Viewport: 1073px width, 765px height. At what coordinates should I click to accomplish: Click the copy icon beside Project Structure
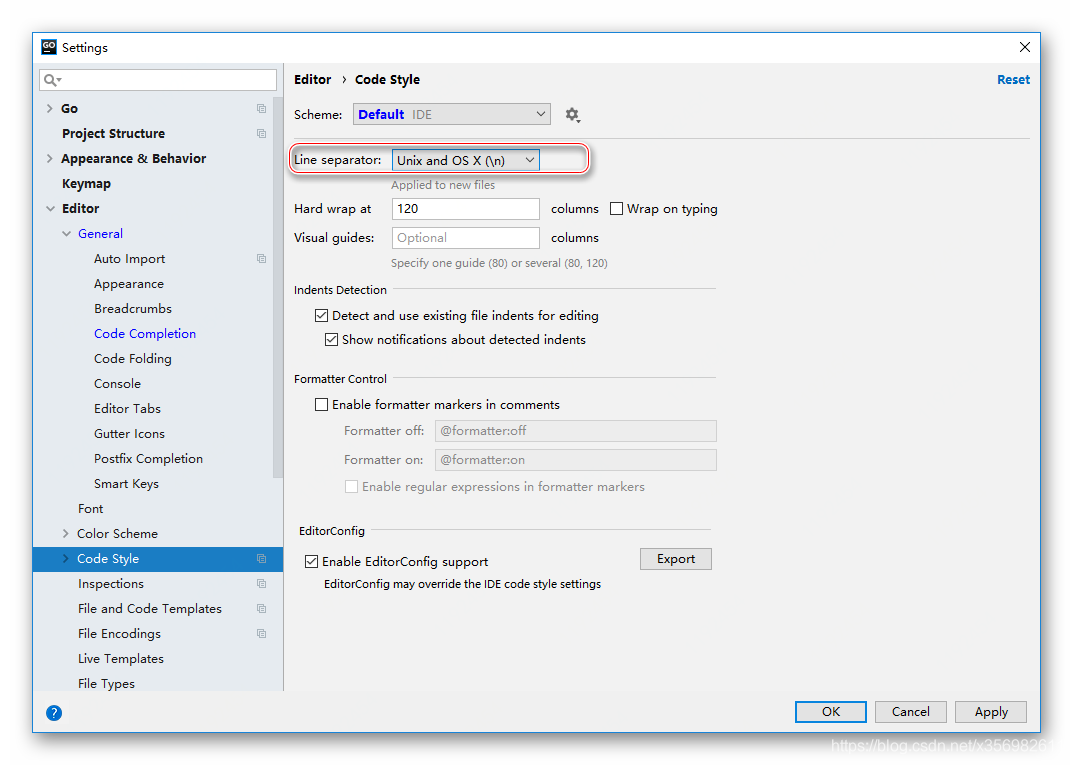(x=261, y=133)
